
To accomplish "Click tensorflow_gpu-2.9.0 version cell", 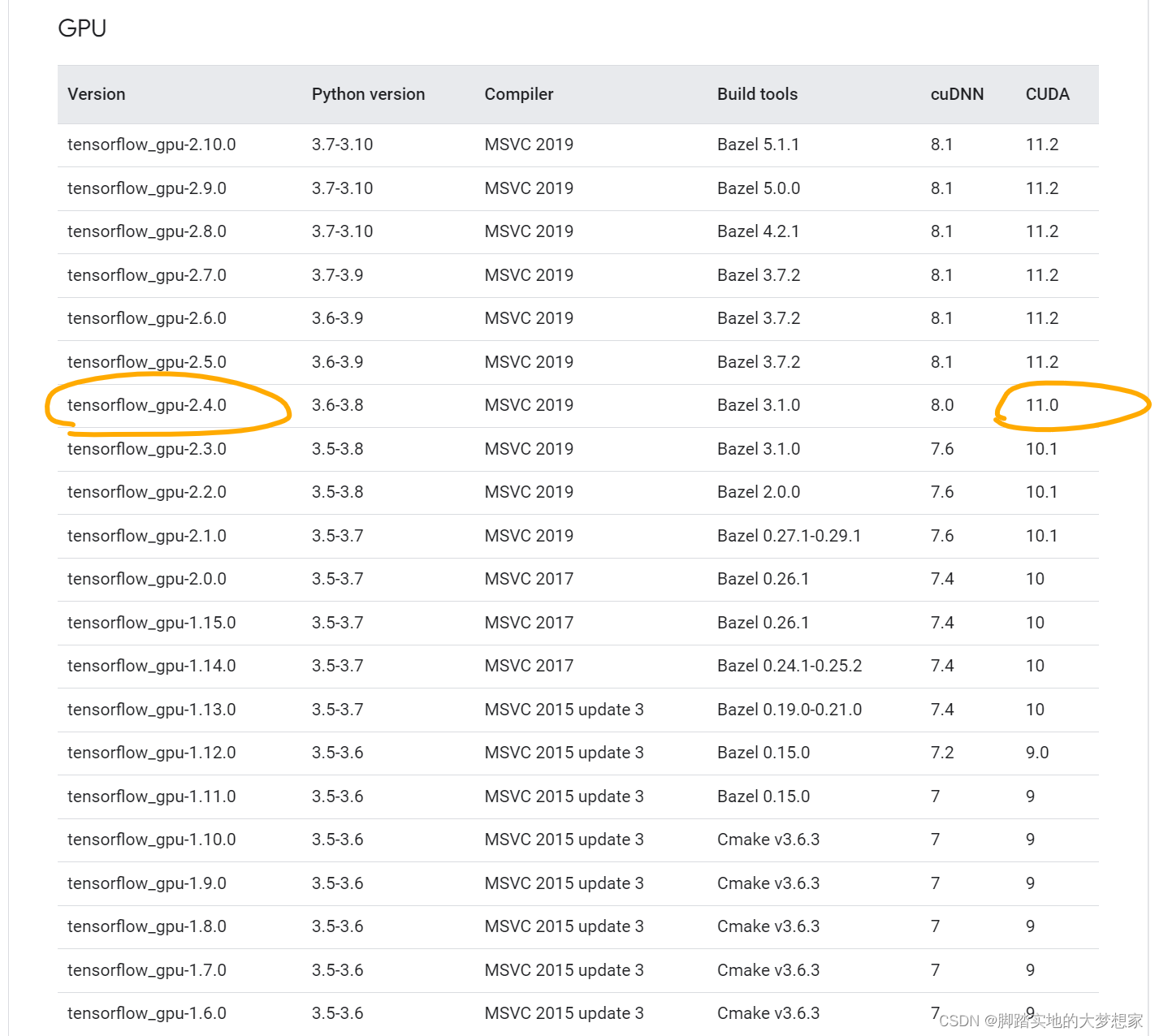I will (x=147, y=188).
